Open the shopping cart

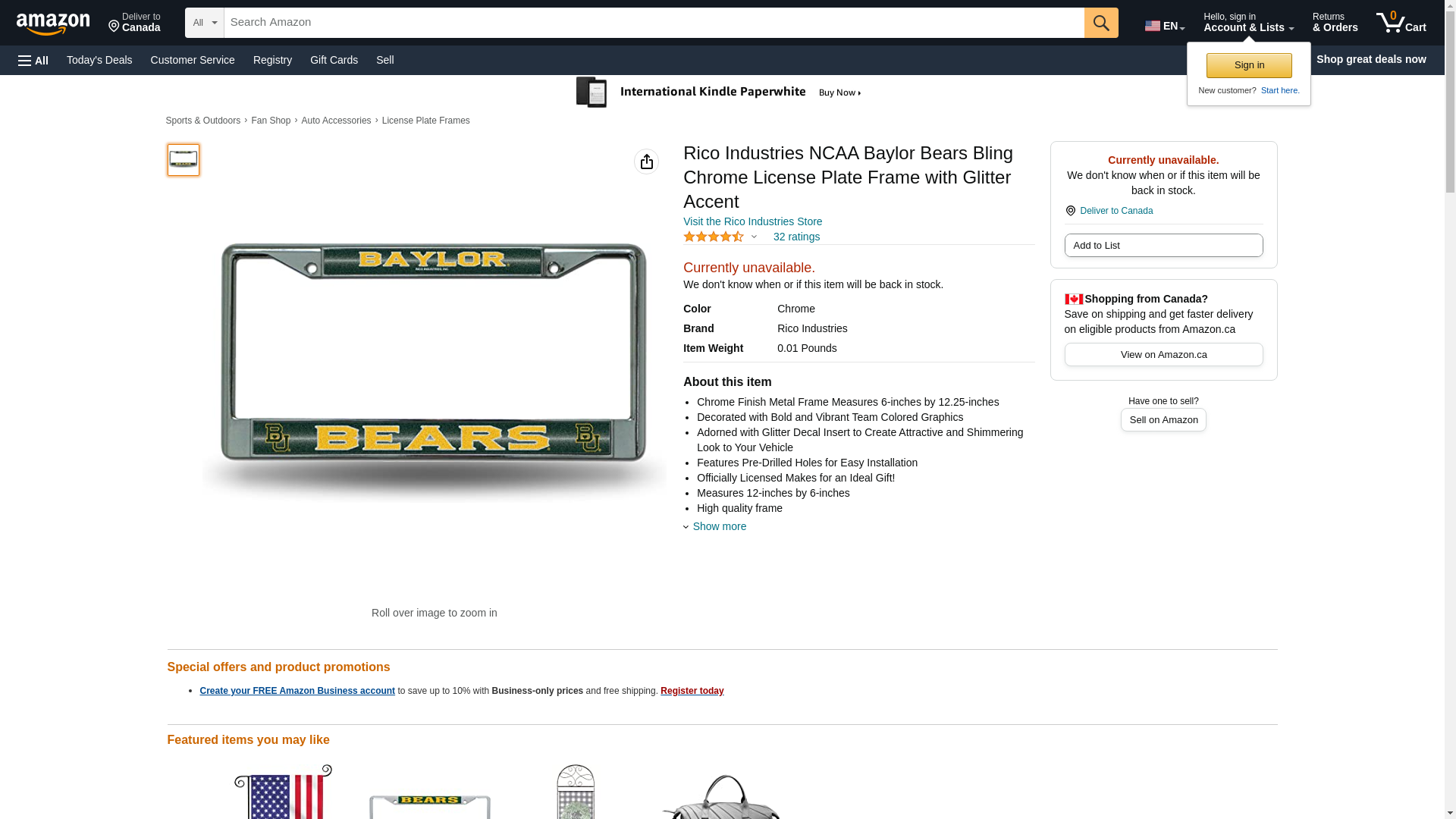(x=1401, y=23)
